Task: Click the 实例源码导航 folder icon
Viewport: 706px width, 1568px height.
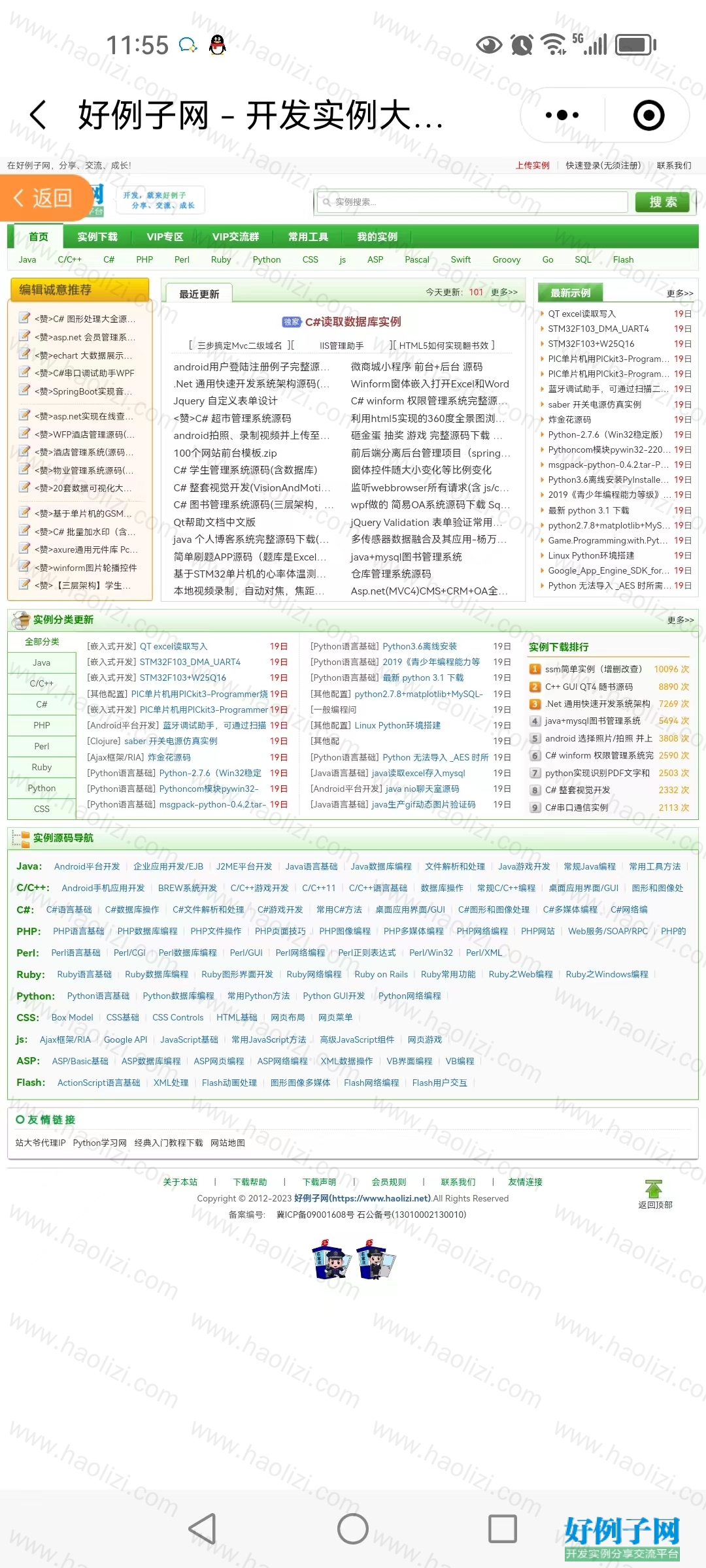Action: pos(21,838)
